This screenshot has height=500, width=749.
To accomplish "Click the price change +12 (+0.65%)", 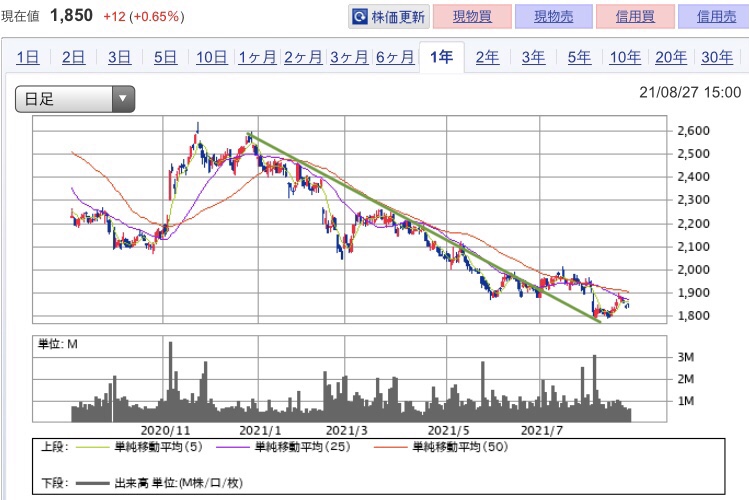I will click(144, 17).
